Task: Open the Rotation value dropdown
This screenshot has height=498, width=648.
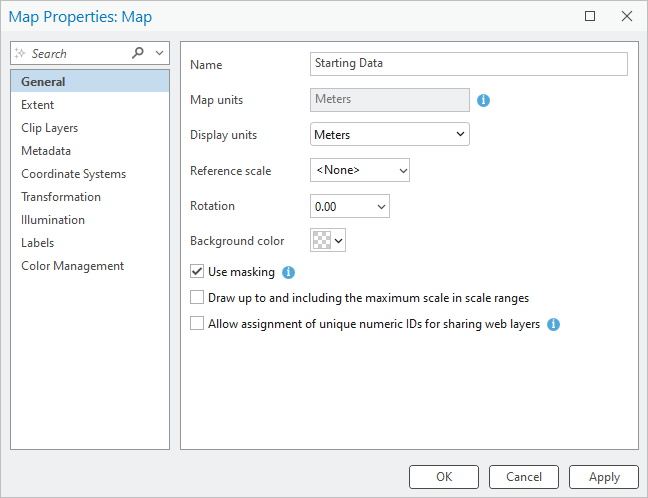Action: click(x=349, y=206)
